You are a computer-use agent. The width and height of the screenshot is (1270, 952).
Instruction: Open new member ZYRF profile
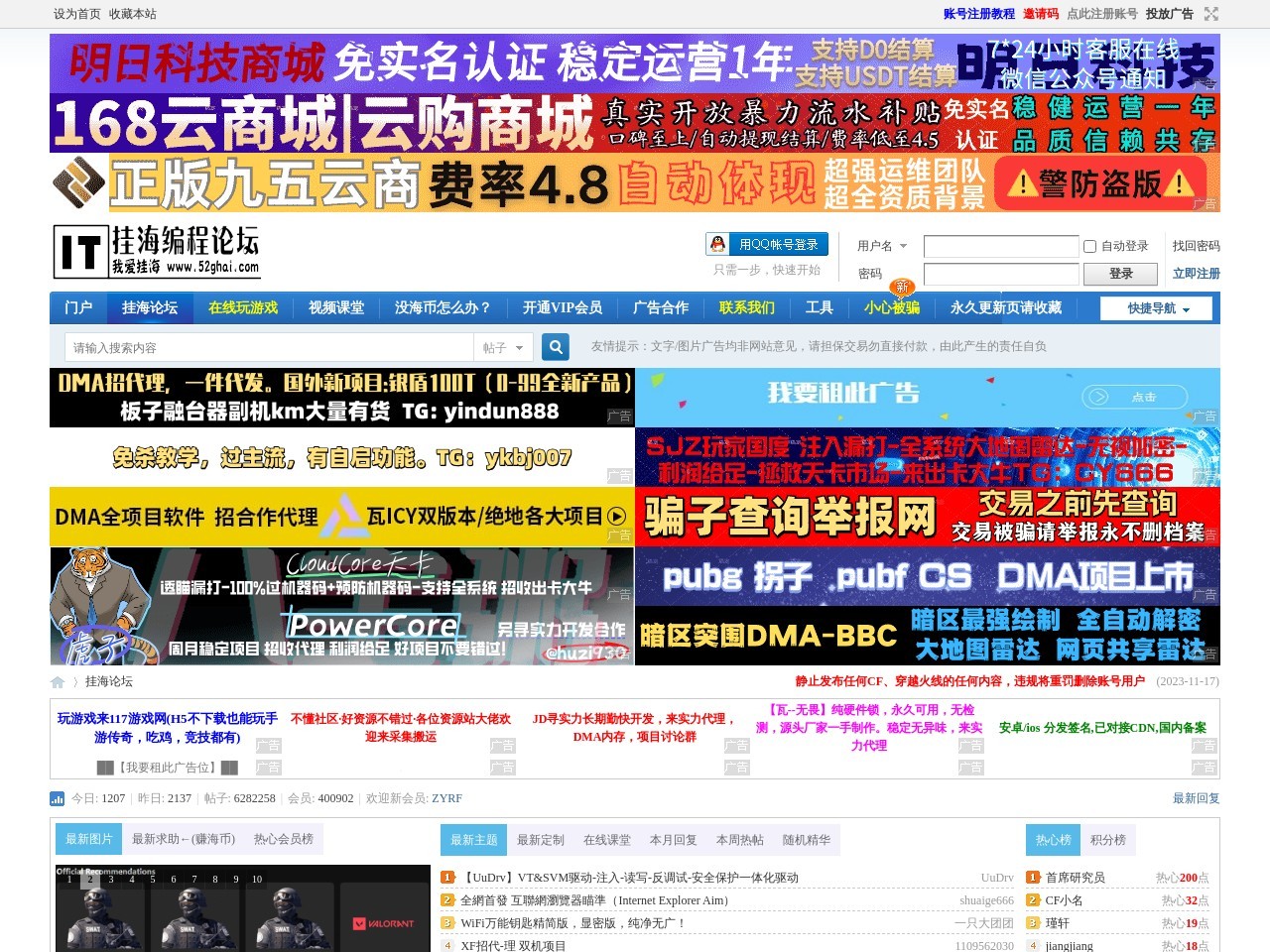(446, 798)
